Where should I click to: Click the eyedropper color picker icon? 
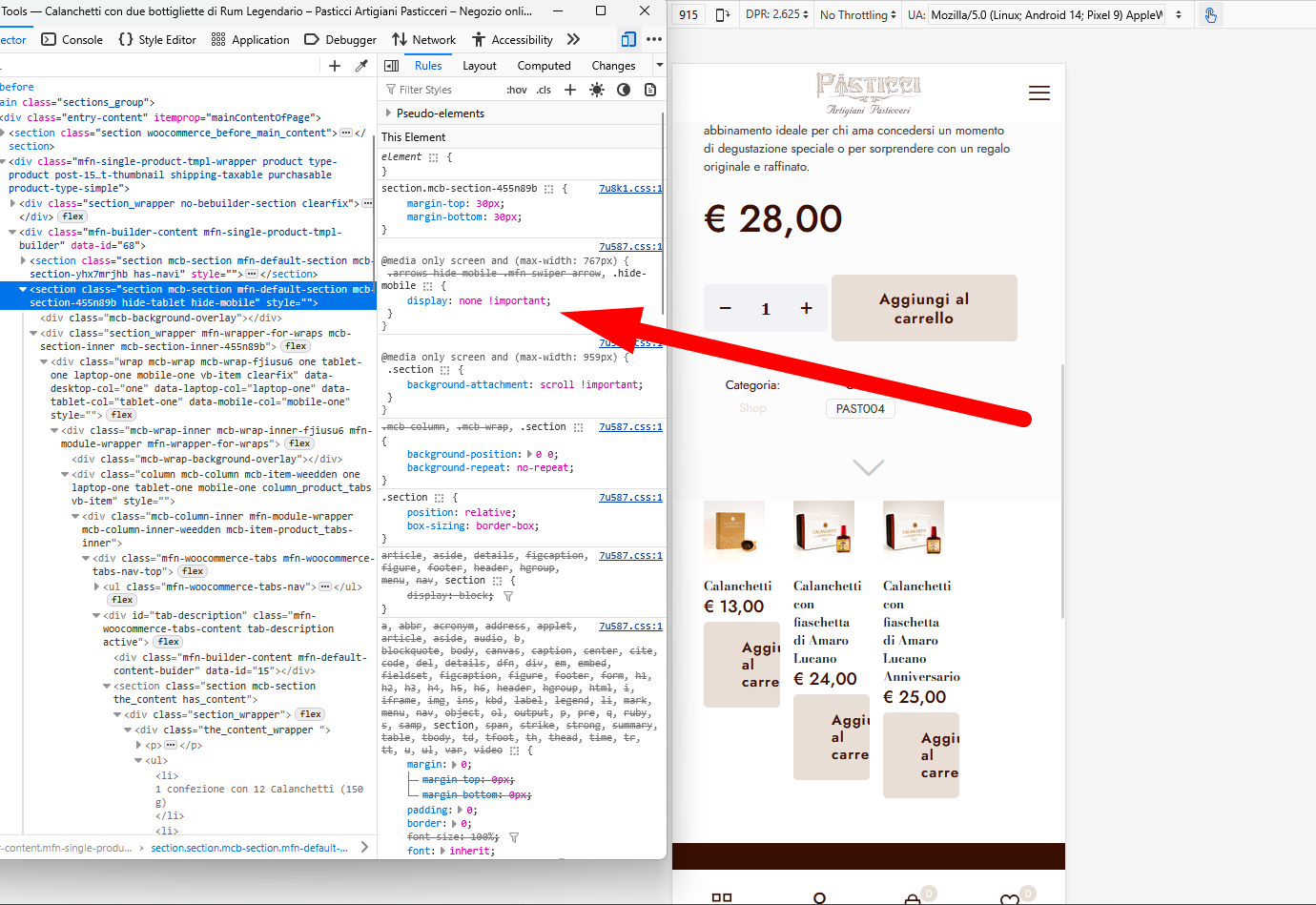coord(361,66)
